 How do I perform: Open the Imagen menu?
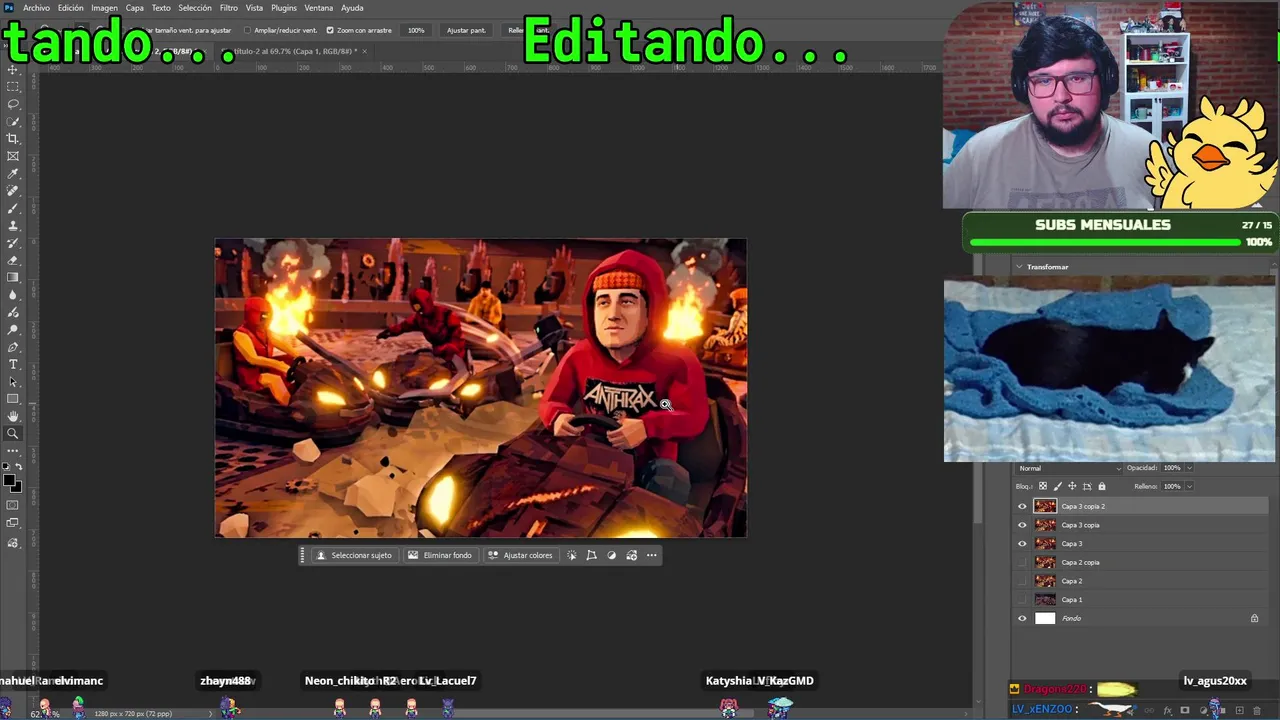(x=104, y=8)
